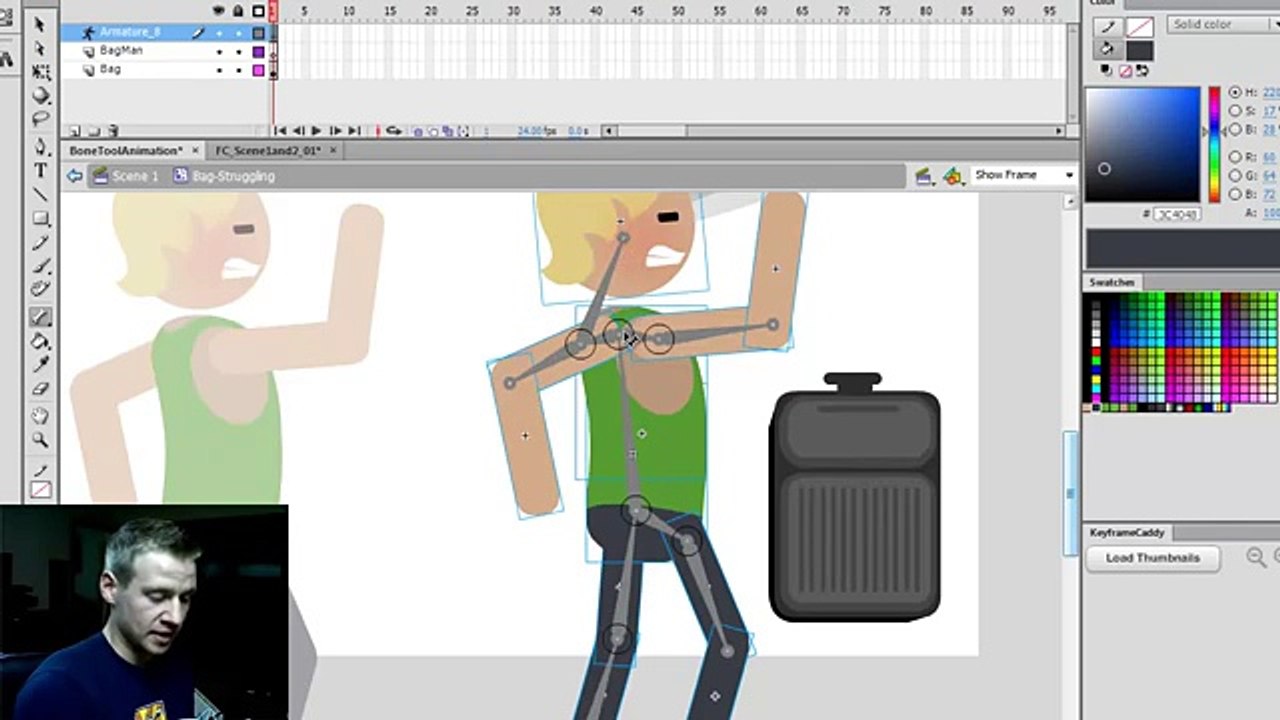This screenshot has width=1280, height=720.
Task: Select the Subselection tool
Action: pyautogui.click(x=40, y=48)
